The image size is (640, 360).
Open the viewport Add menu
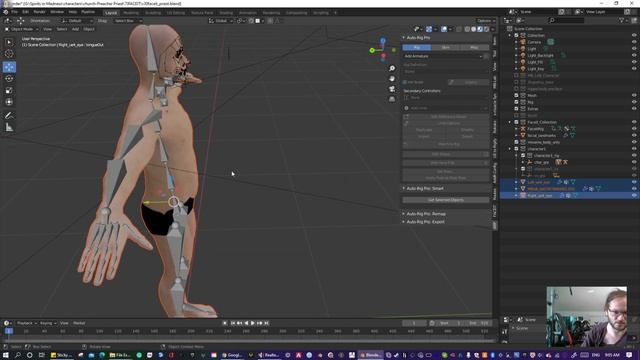pyautogui.click(x=75, y=29)
